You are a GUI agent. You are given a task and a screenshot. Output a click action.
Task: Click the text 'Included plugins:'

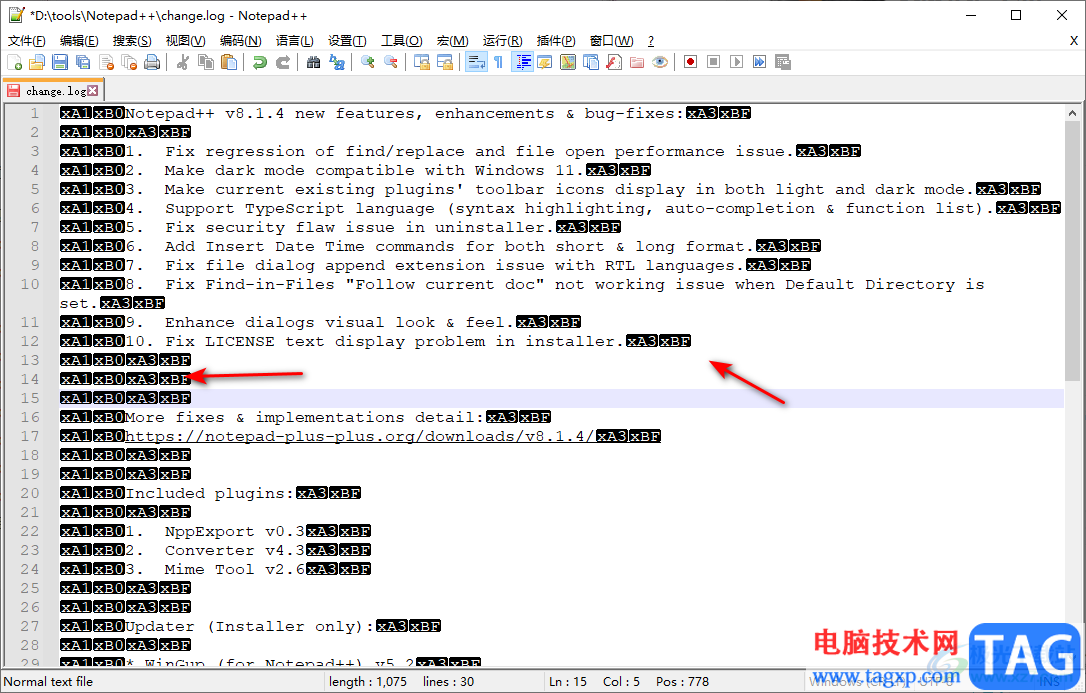[x=210, y=493]
